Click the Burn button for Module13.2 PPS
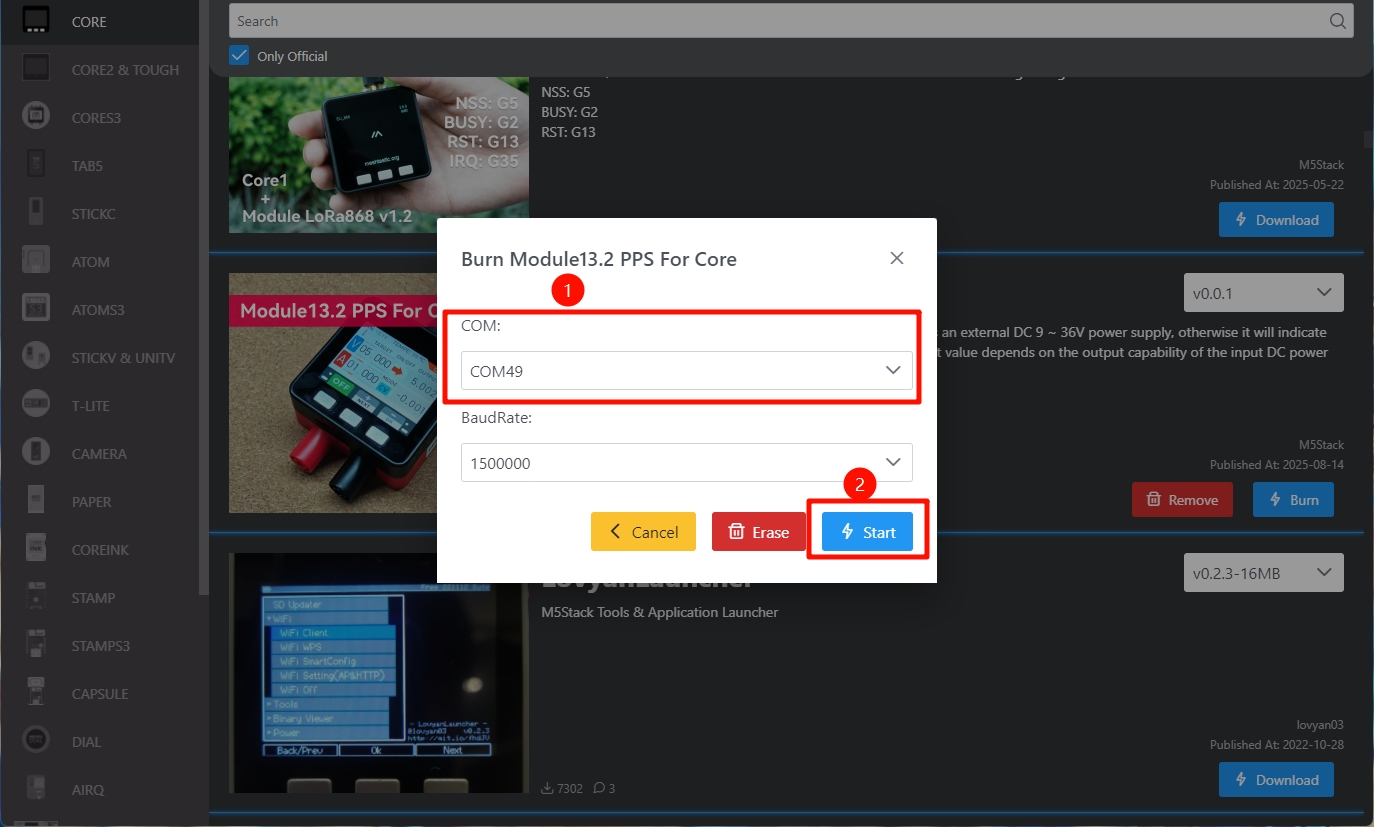The image size is (1374, 827). 1293,500
